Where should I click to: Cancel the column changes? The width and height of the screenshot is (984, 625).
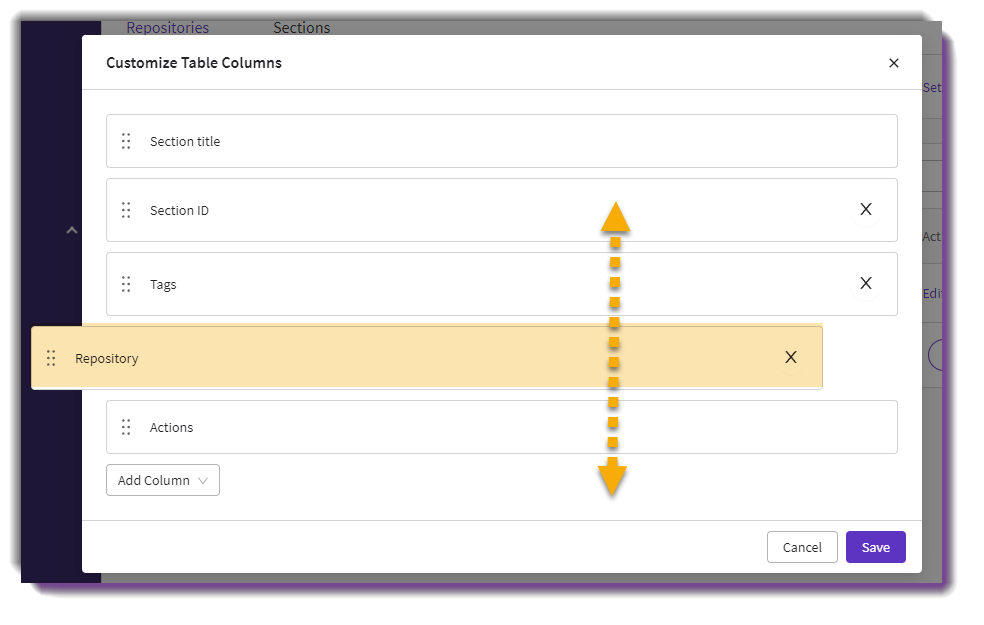(802, 547)
